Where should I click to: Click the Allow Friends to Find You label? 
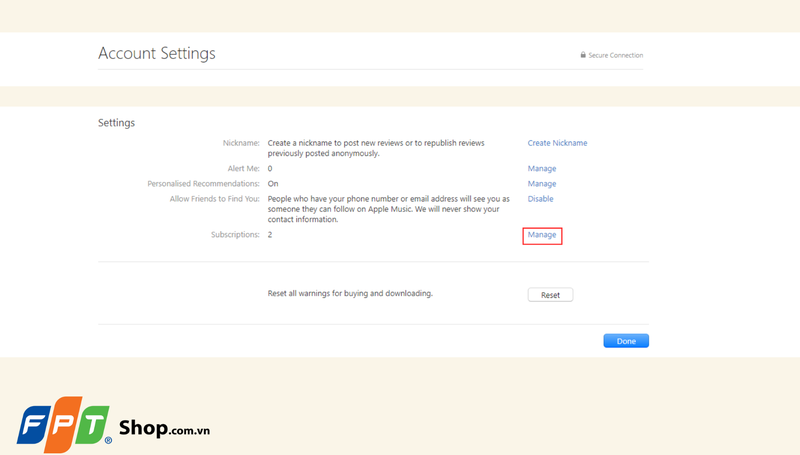215,199
